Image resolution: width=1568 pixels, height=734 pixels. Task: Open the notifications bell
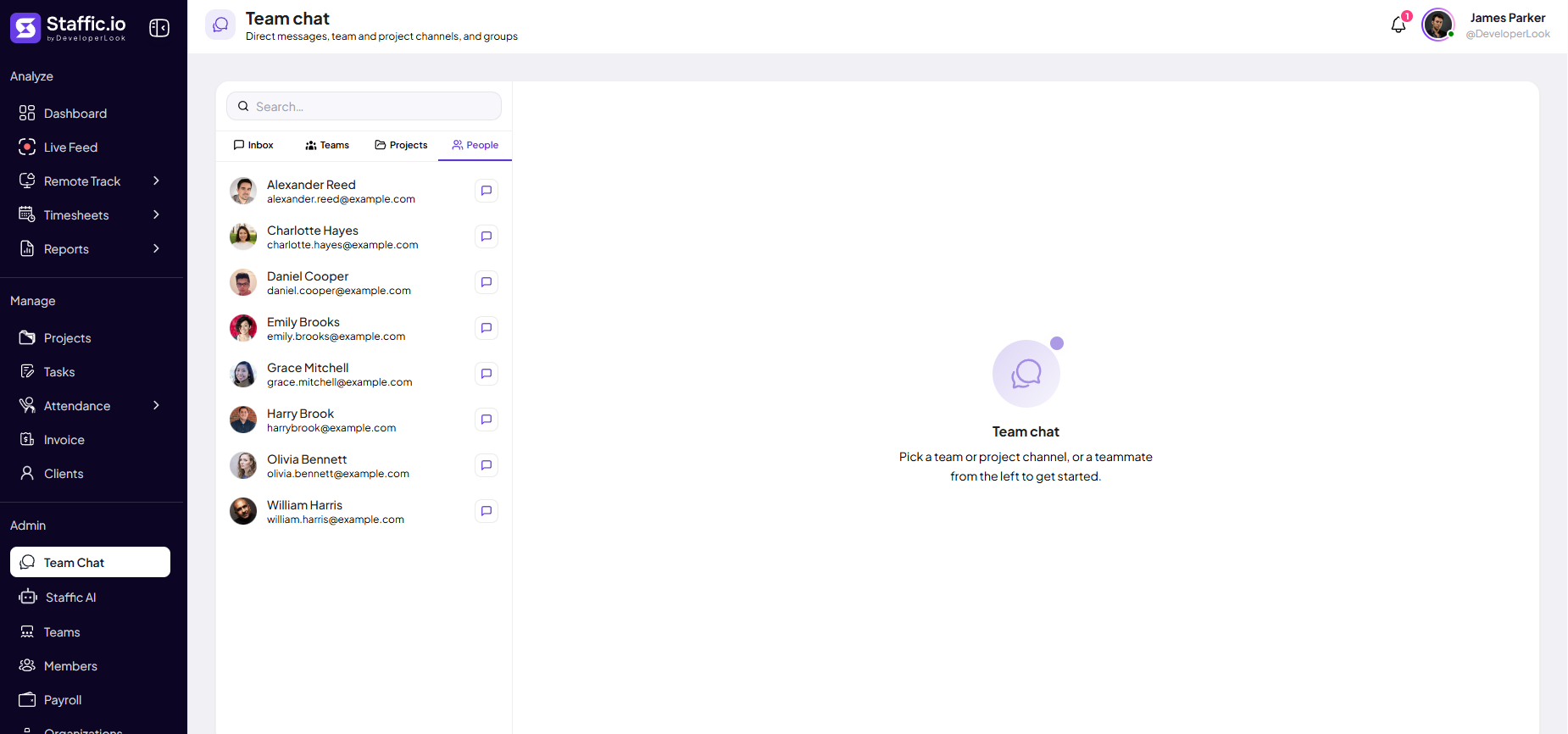click(1398, 25)
